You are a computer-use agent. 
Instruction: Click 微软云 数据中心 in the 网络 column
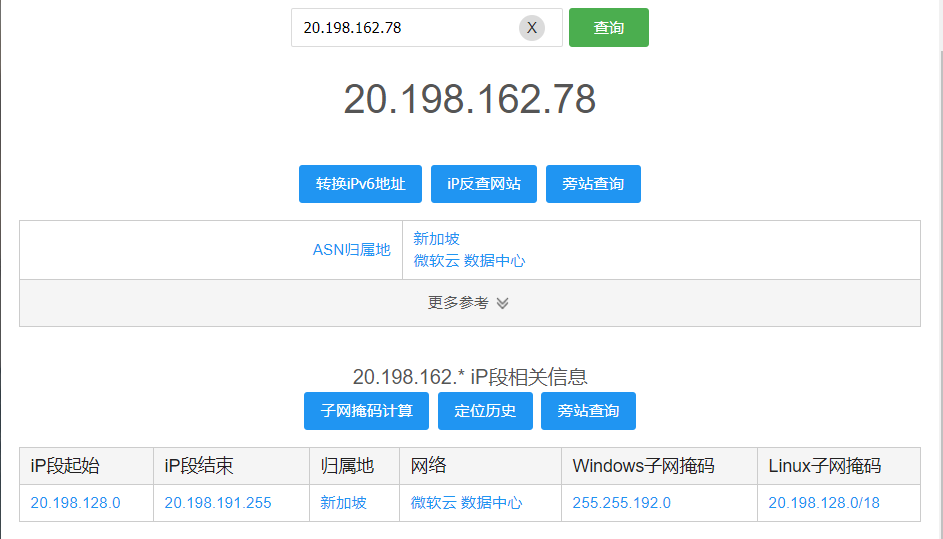coord(466,503)
